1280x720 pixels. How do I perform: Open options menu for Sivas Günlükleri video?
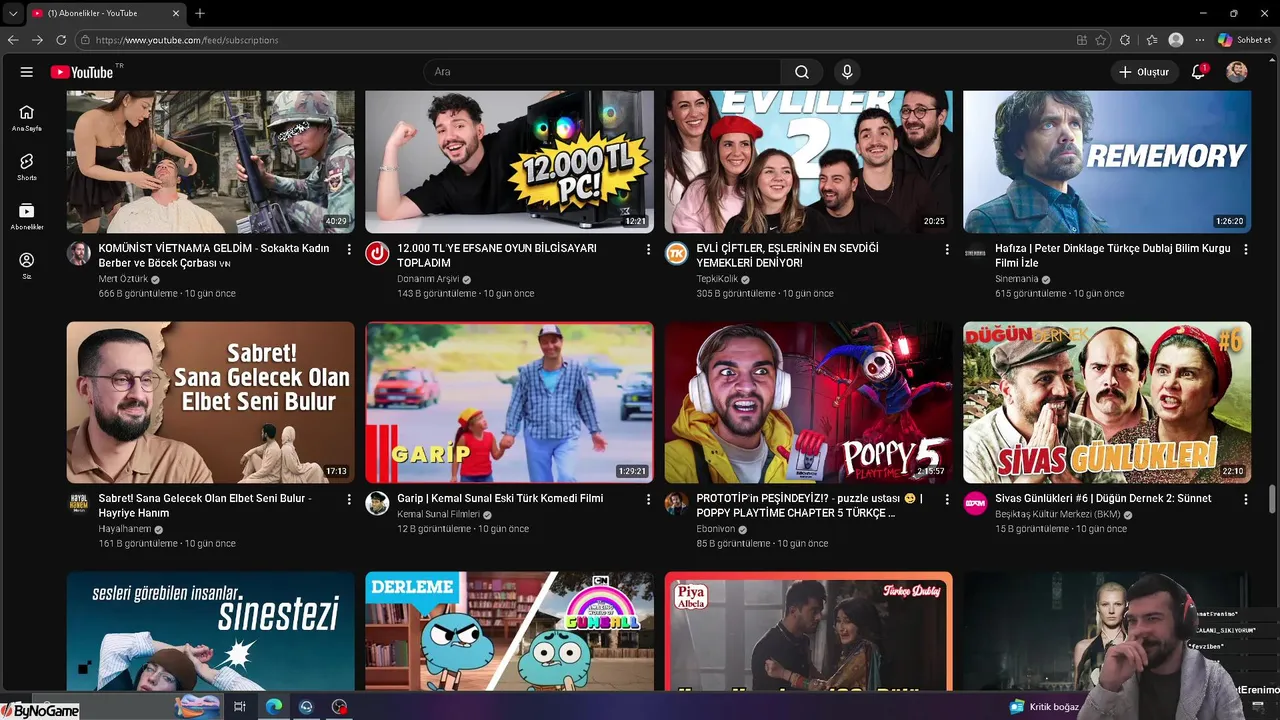point(1246,499)
